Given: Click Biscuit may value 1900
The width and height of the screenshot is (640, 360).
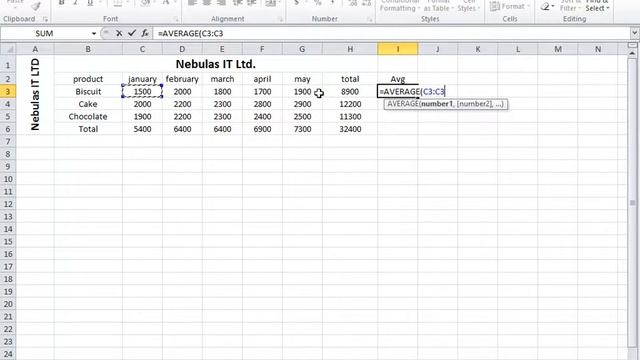Looking at the screenshot, I should click(x=302, y=91).
